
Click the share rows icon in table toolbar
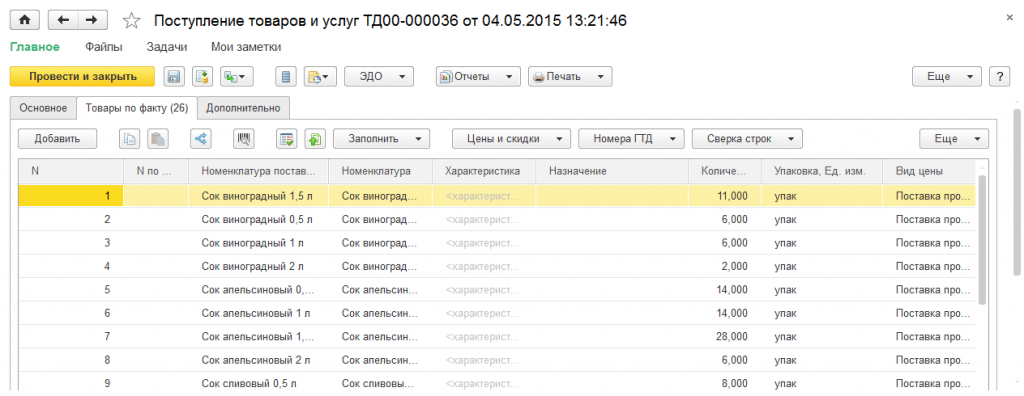(x=200, y=139)
